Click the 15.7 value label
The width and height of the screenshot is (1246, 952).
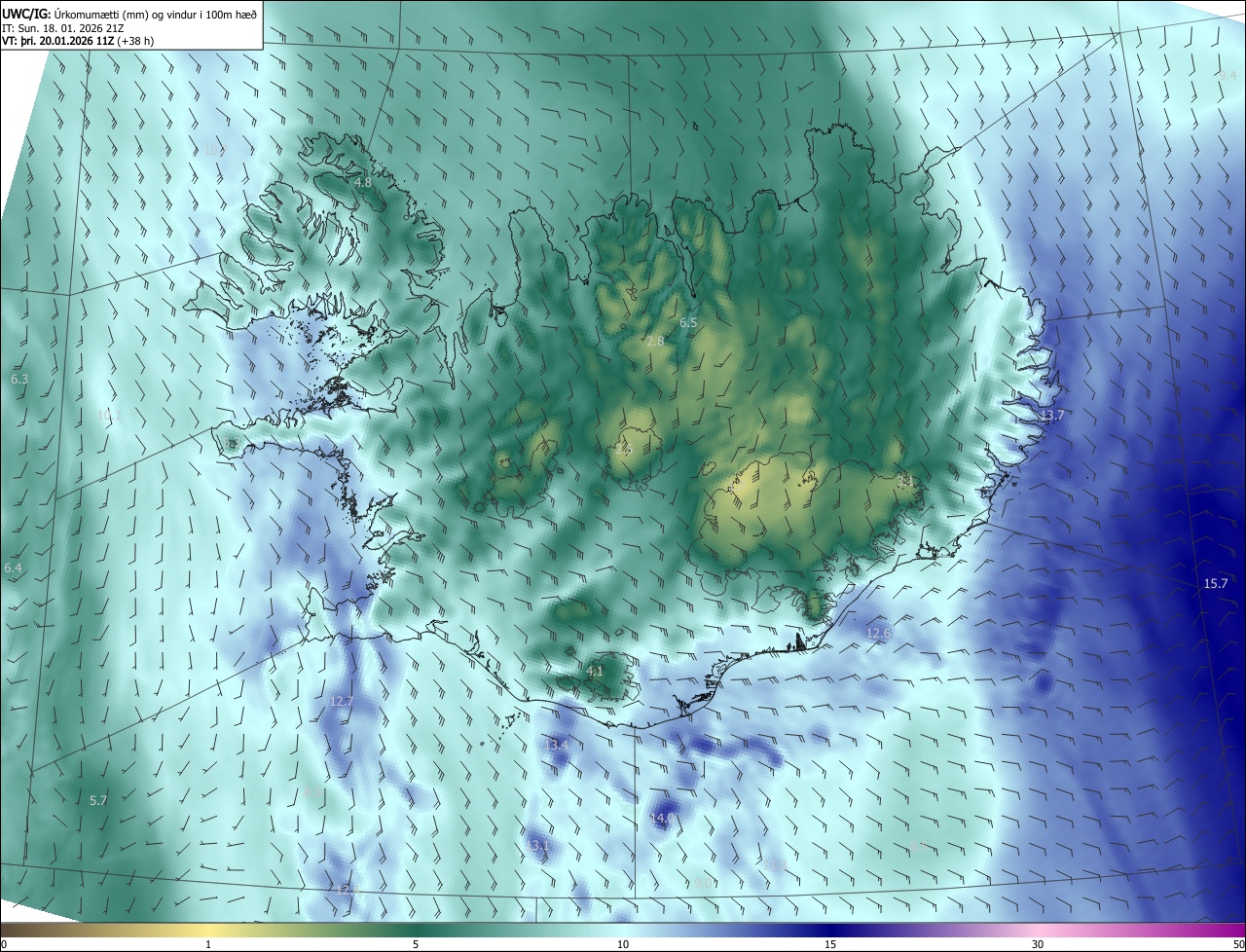coord(1216,584)
